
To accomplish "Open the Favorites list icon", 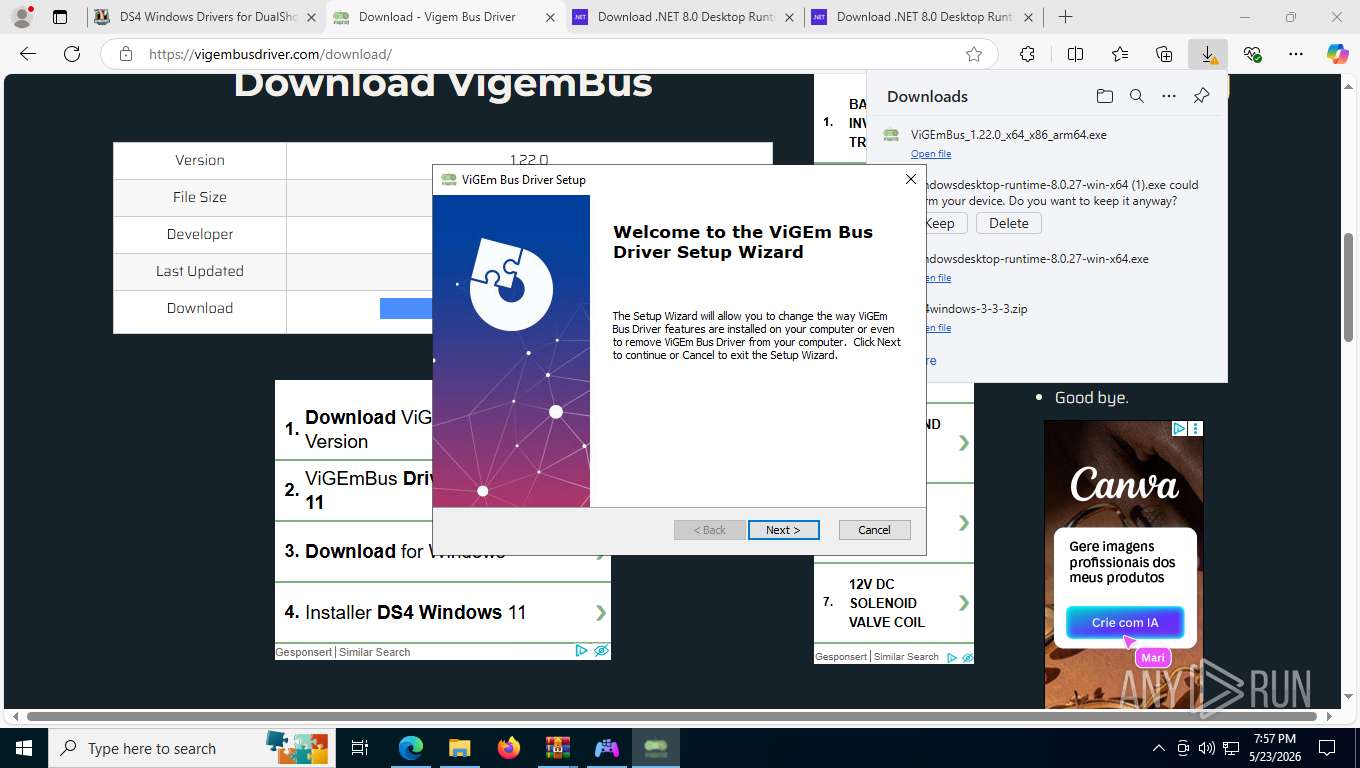I will (1120, 54).
